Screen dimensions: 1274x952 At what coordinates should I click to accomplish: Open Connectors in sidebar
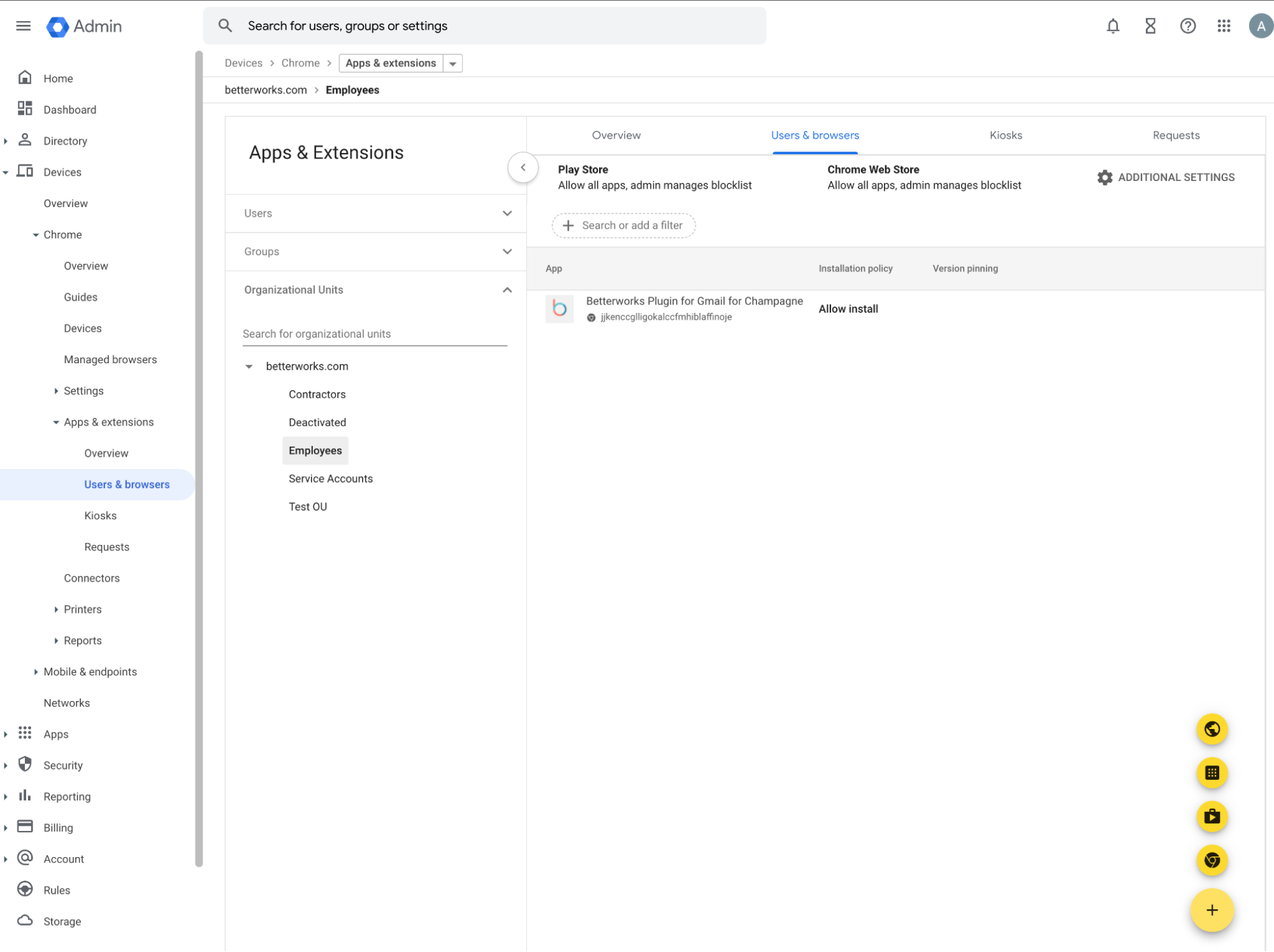tap(92, 578)
